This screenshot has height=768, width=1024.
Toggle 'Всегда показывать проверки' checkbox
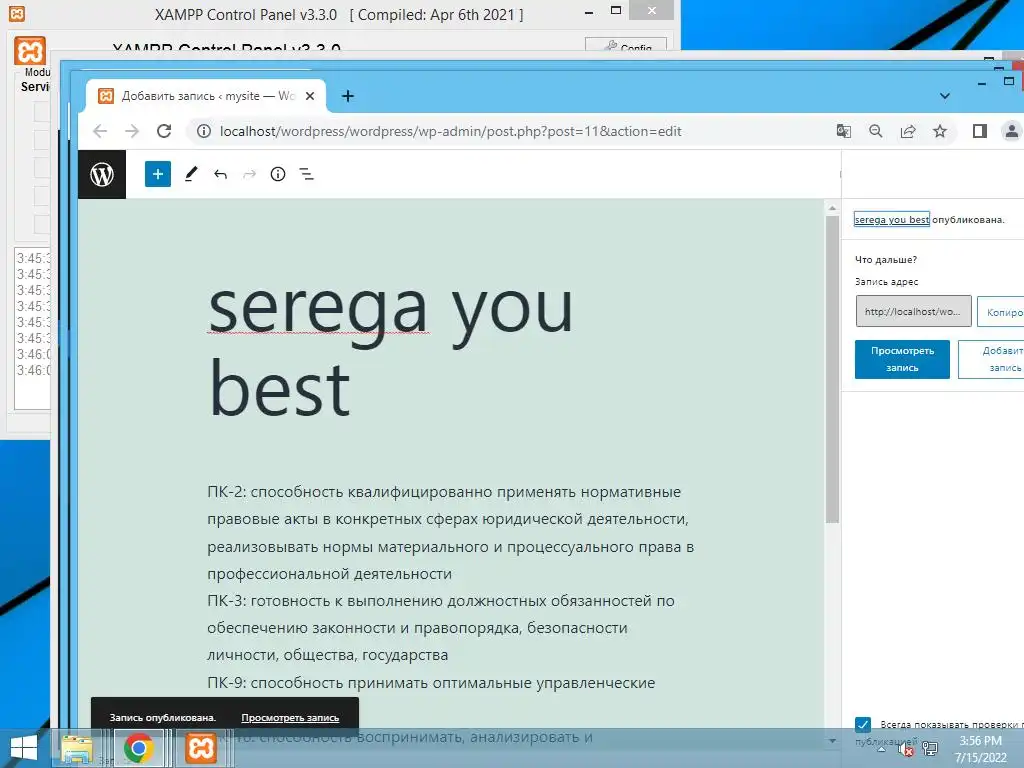[x=863, y=724]
